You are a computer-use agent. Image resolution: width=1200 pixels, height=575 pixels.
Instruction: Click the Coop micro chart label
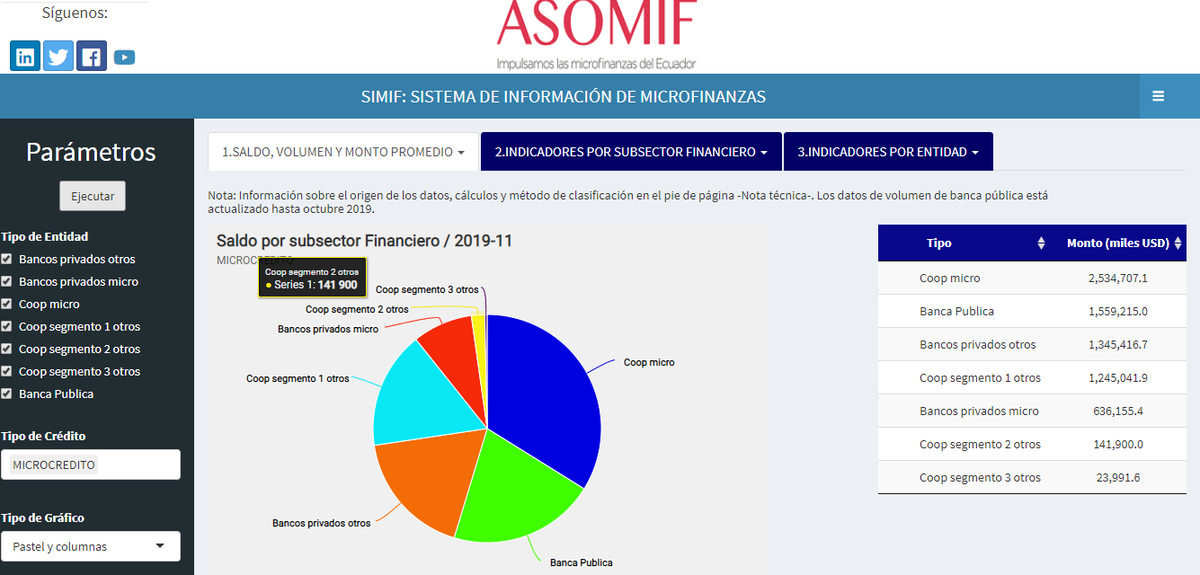[x=649, y=362]
